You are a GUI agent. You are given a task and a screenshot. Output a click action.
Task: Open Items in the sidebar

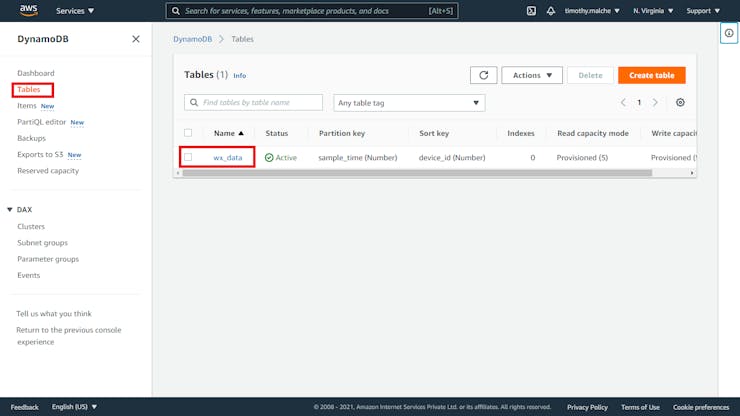pos(27,106)
